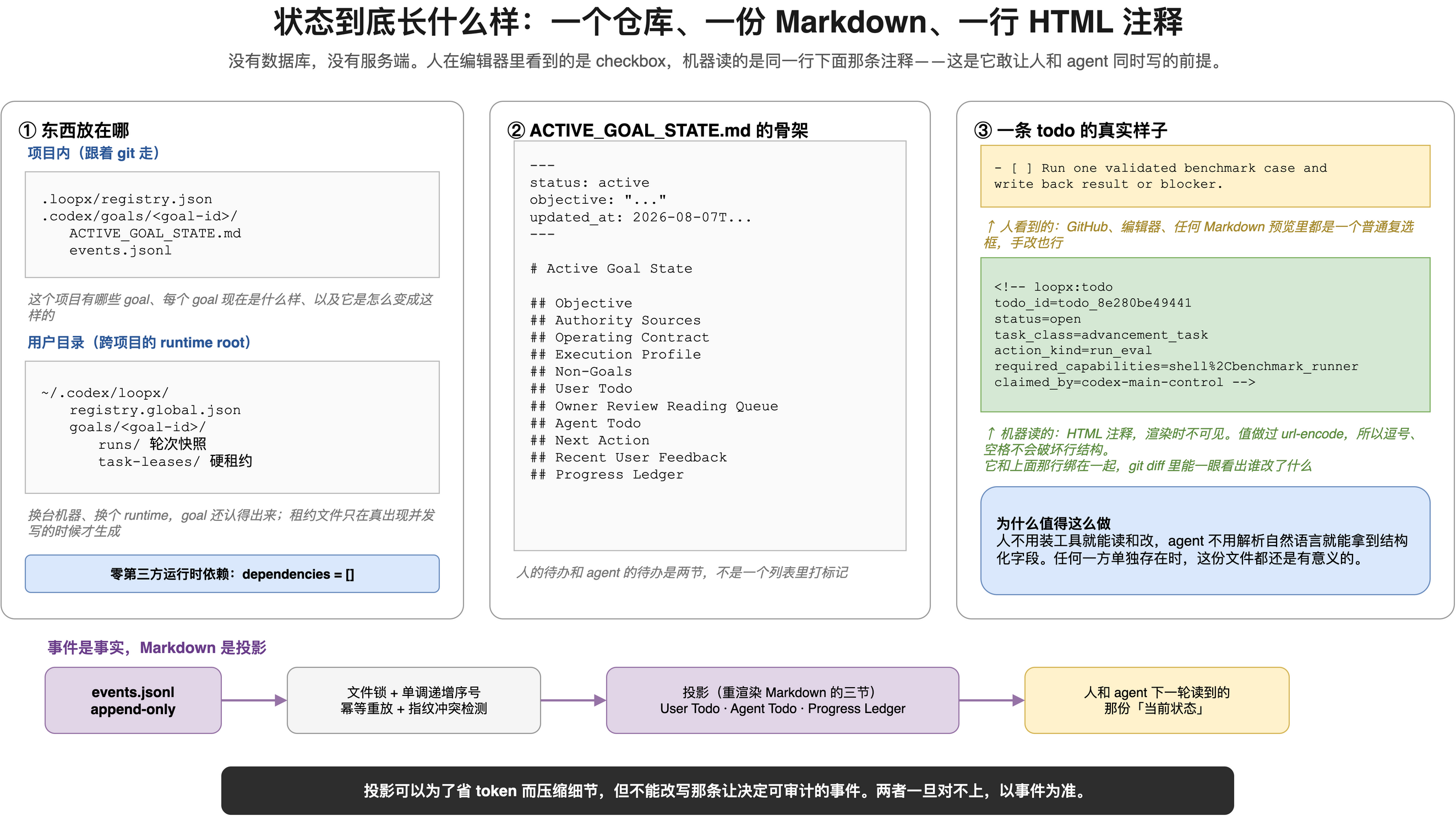Select 'claimed_by=codex-main-control -->' line
This screenshot has height=816, width=1456.
1125,382
